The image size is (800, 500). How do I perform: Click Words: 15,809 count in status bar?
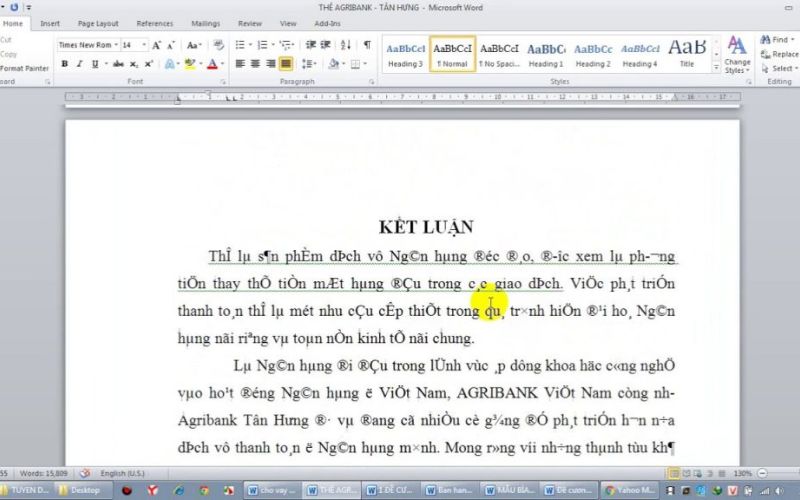[x=43, y=473]
